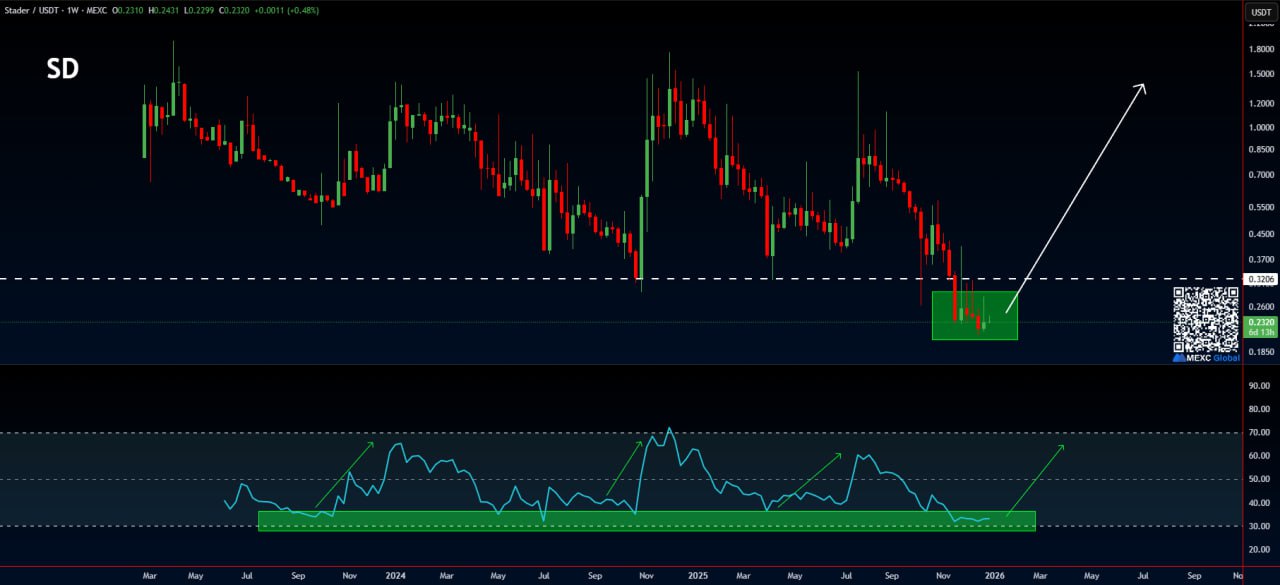Select the 0.3206 dashed line price label

(1259, 279)
